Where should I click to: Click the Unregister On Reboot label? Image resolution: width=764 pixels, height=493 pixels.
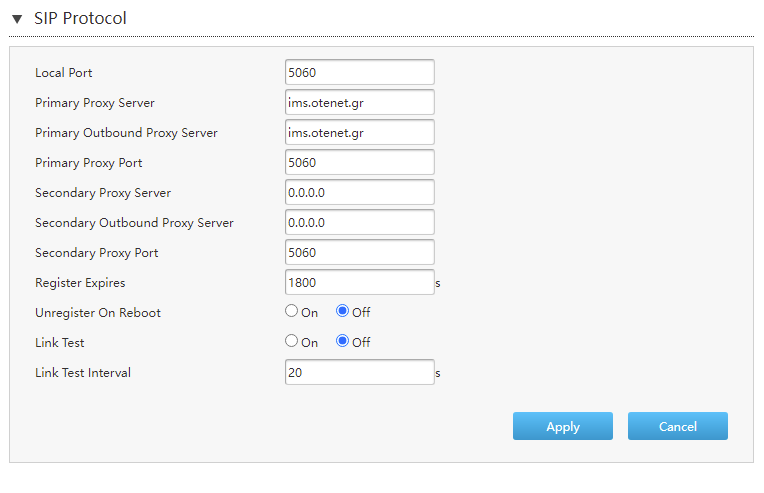coord(98,313)
